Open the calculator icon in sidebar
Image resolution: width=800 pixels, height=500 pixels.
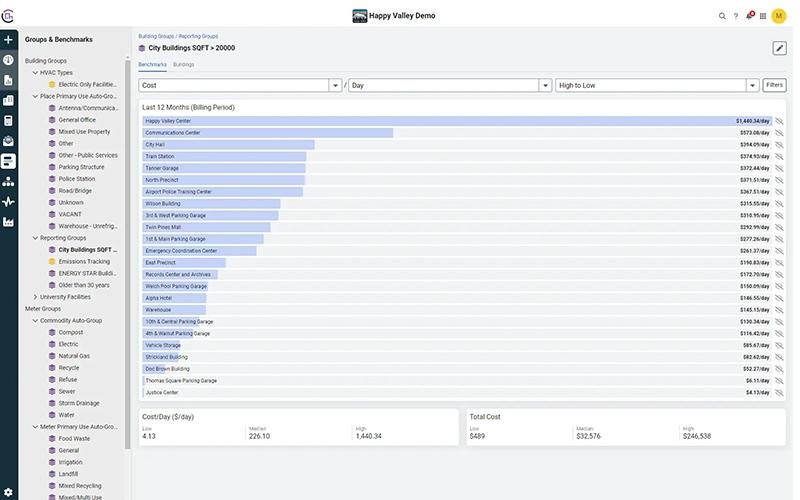click(8, 121)
